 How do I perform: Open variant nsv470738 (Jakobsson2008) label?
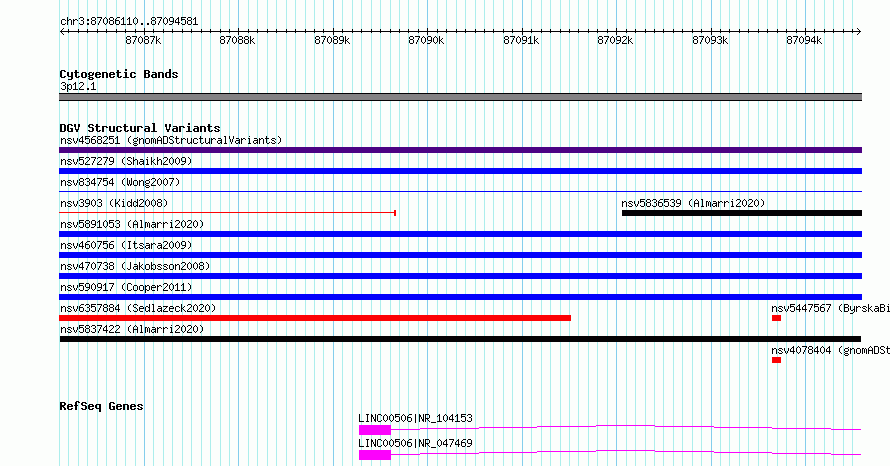point(135,266)
